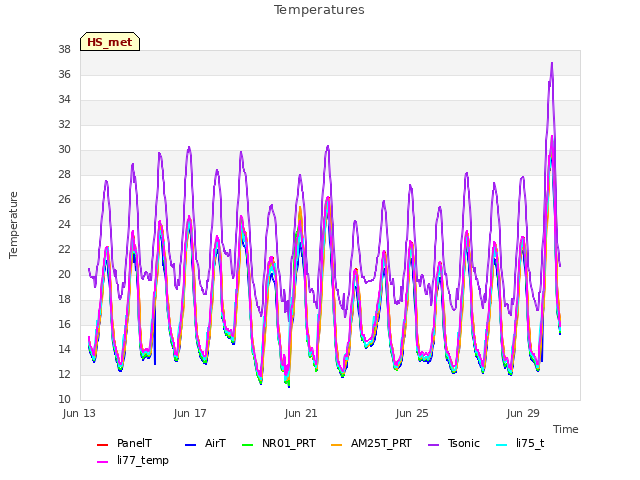This screenshot has width=640, height=480.
Task: Select the li77_temp legend label
Action: coord(142,460)
